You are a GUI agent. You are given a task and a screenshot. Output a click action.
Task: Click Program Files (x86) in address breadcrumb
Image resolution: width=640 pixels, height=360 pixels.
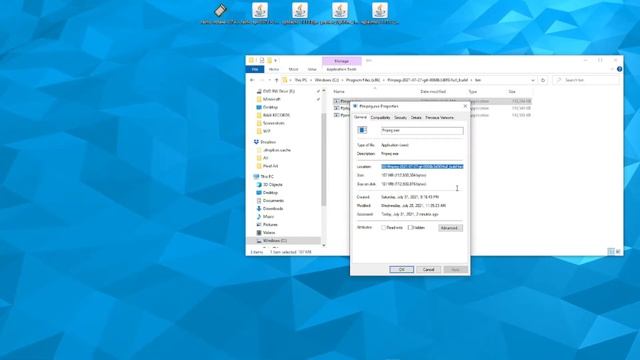tap(363, 80)
